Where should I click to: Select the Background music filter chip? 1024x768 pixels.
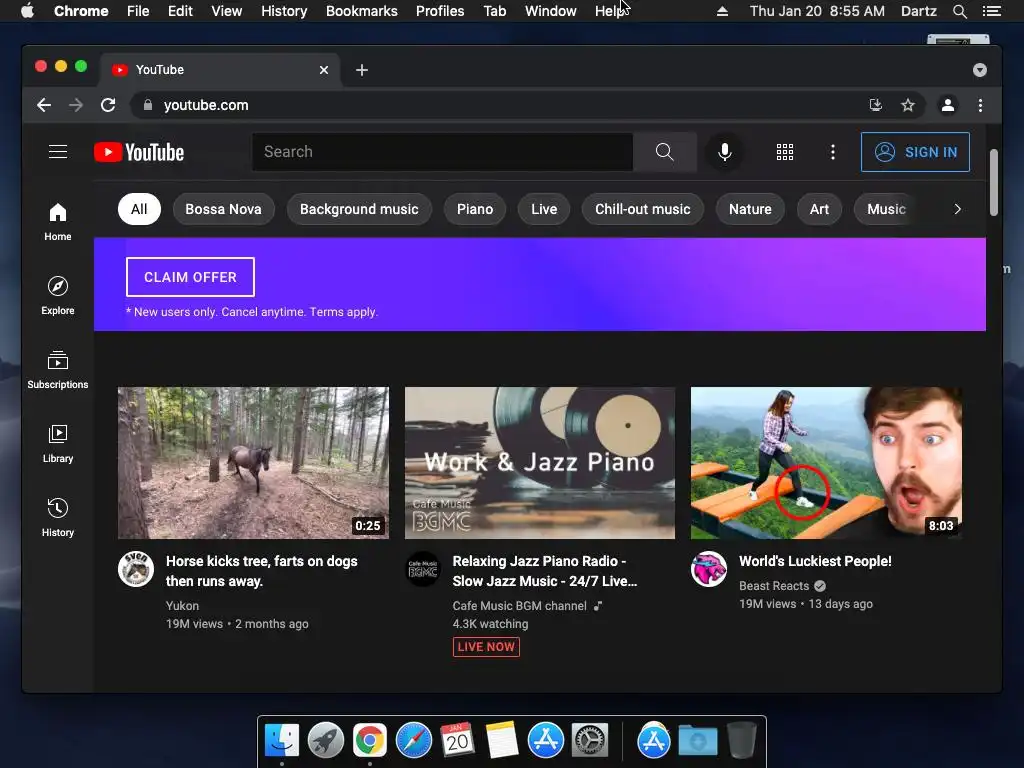click(359, 209)
